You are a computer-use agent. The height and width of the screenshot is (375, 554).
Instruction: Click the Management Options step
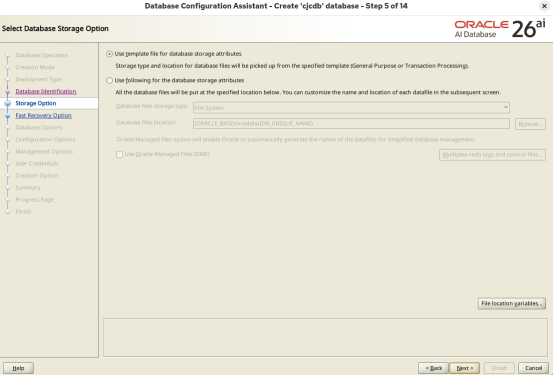coord(44,151)
